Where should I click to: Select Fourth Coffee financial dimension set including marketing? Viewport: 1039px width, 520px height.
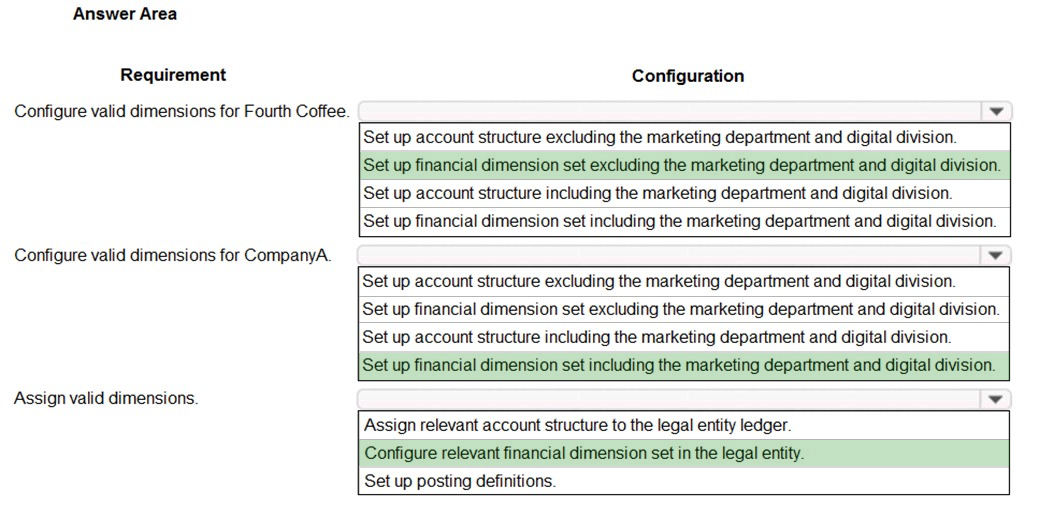[684, 221]
